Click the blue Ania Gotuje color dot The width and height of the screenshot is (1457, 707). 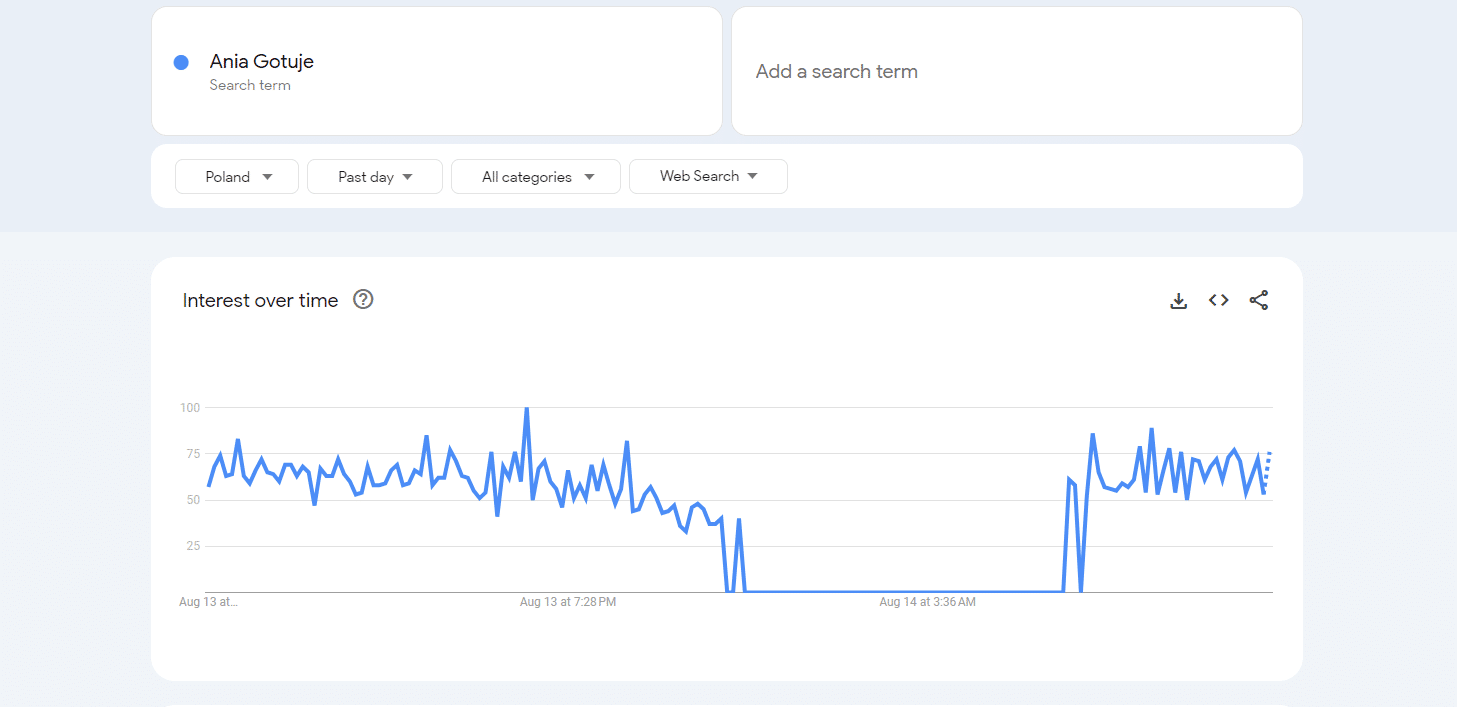pos(181,62)
